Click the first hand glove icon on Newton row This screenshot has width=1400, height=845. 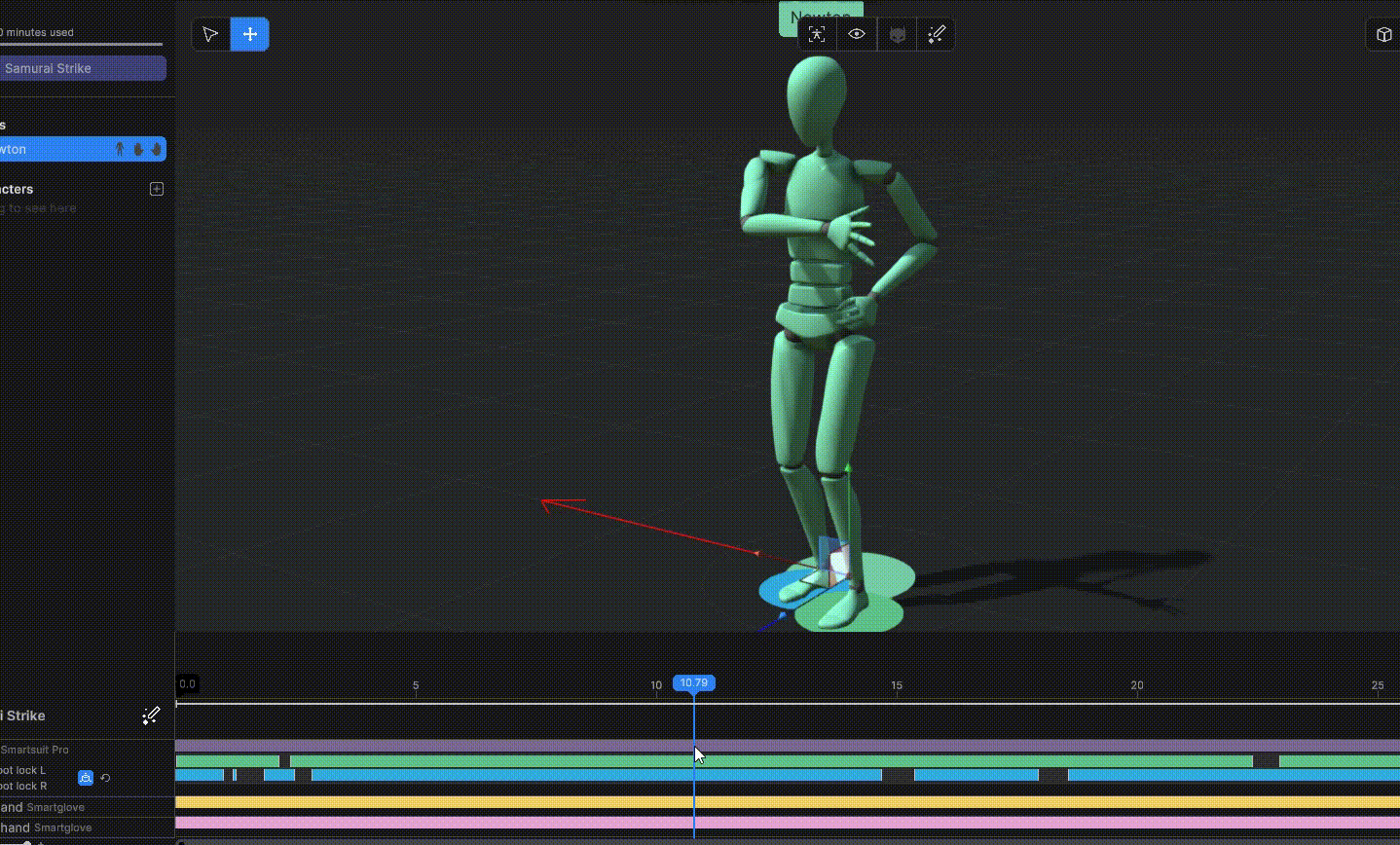click(x=138, y=149)
